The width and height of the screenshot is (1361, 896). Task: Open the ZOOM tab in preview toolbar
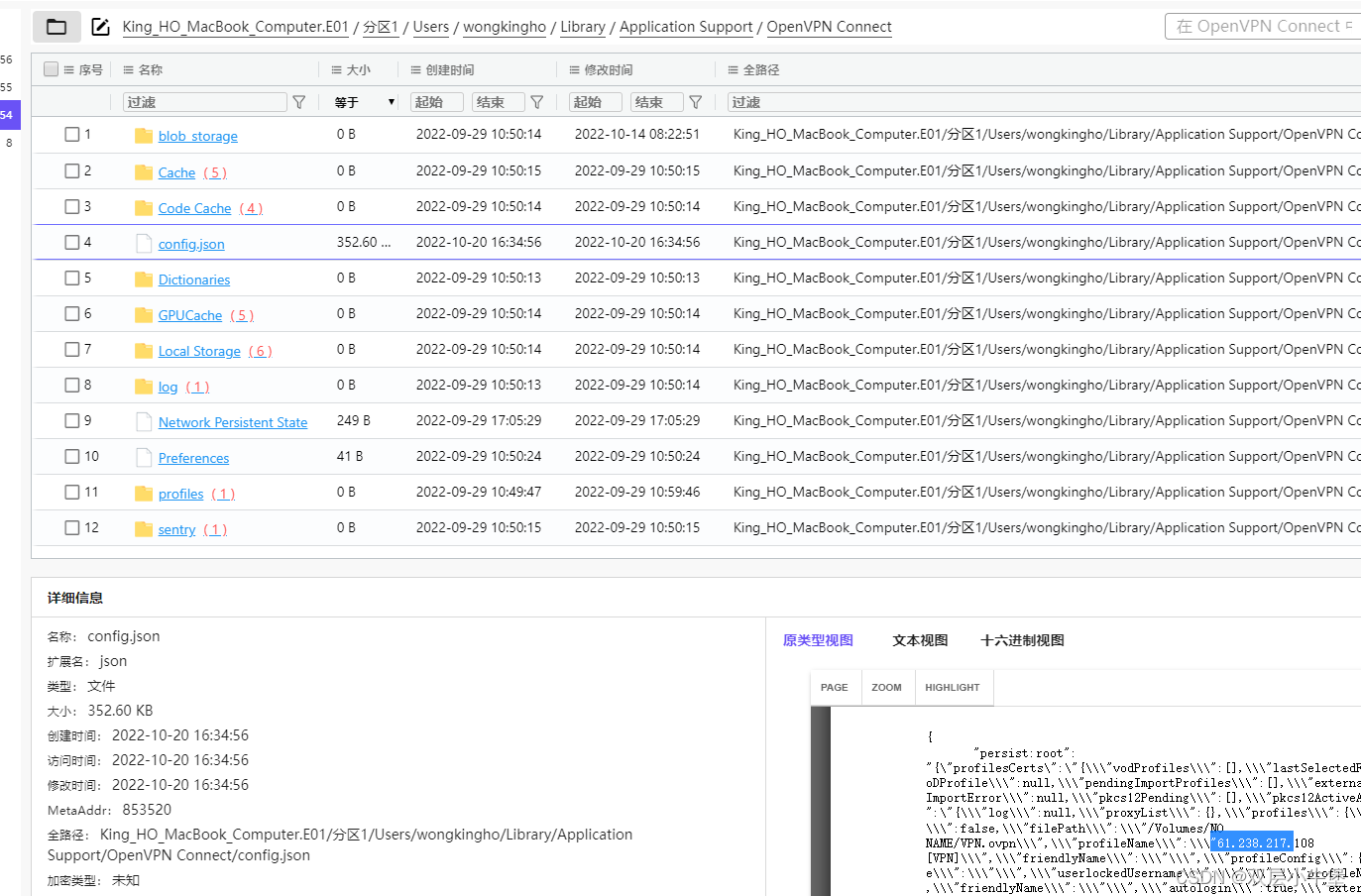(x=887, y=687)
